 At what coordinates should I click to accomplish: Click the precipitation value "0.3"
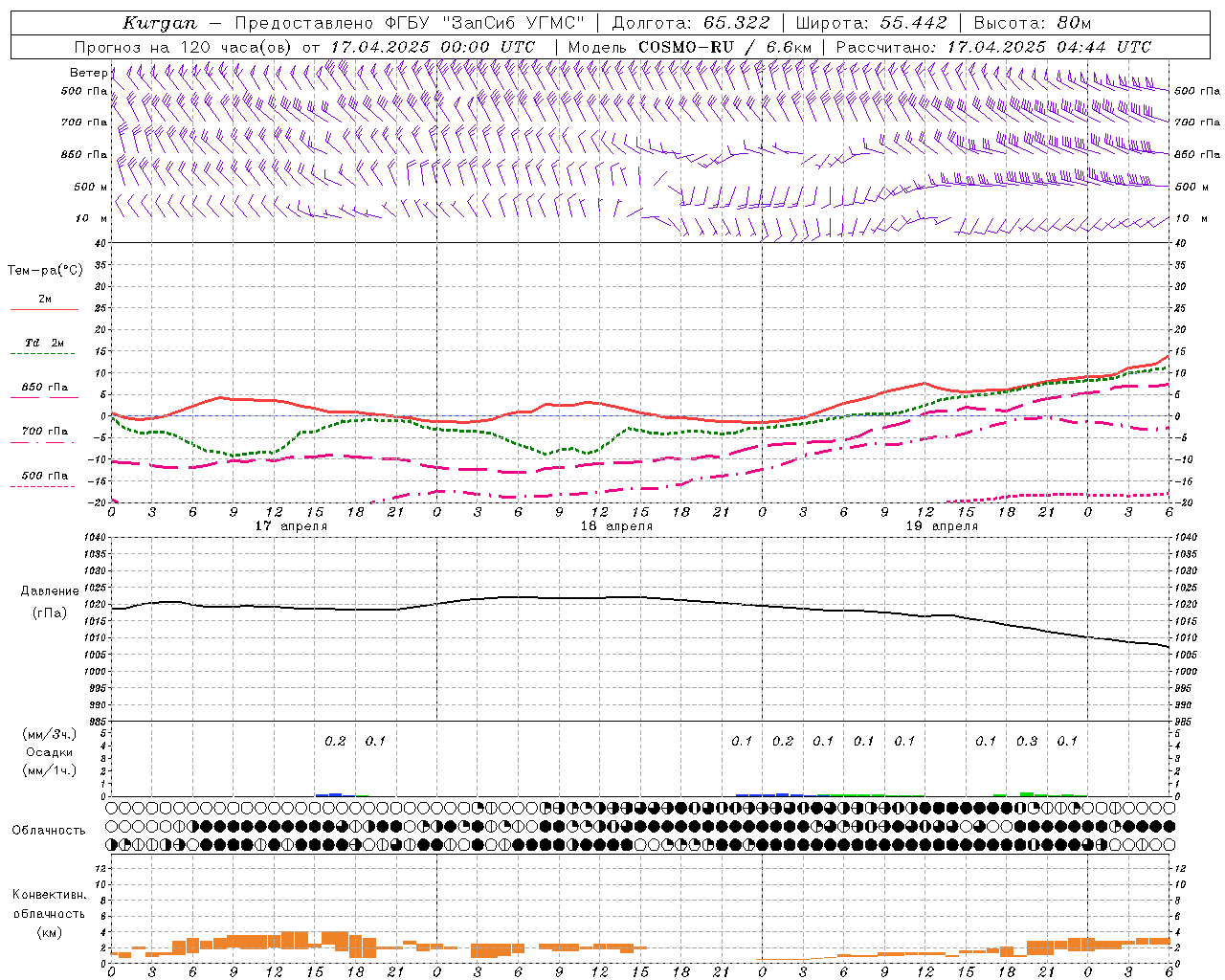point(1027,741)
